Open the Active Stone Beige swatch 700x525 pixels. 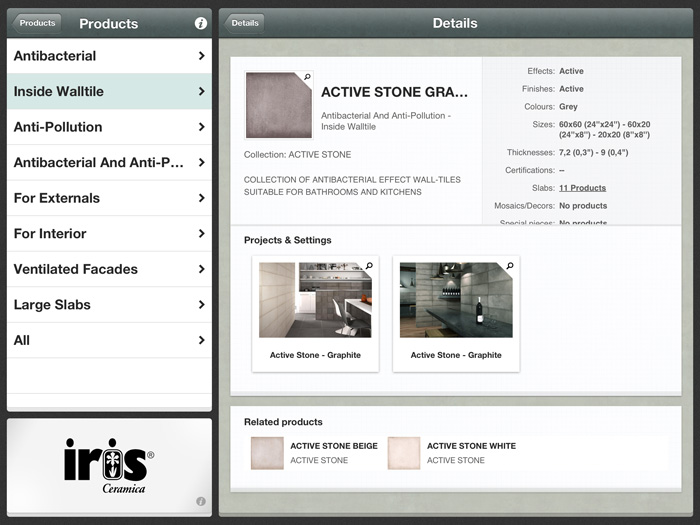coord(267,453)
